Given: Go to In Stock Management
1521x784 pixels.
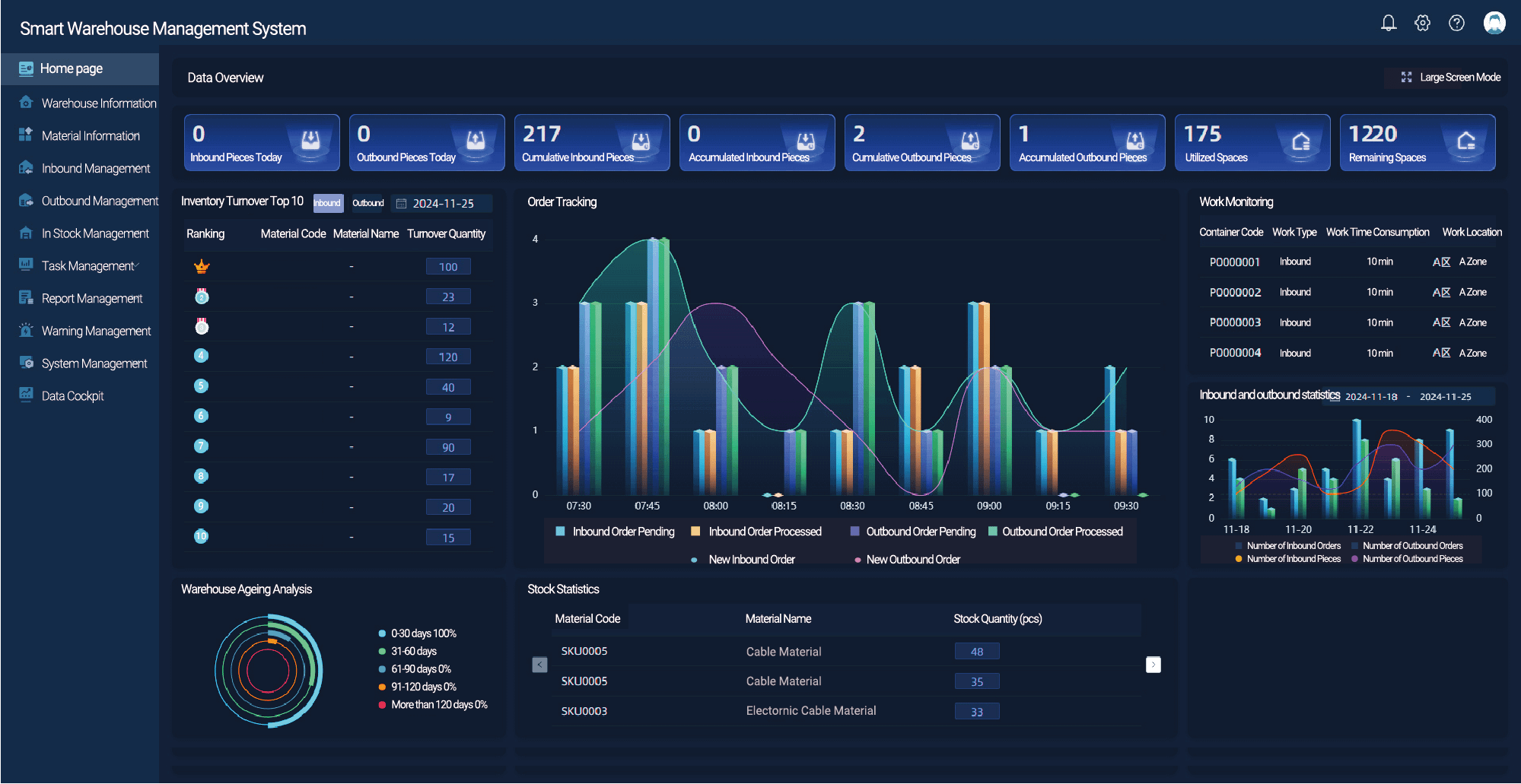Looking at the screenshot, I should point(95,233).
